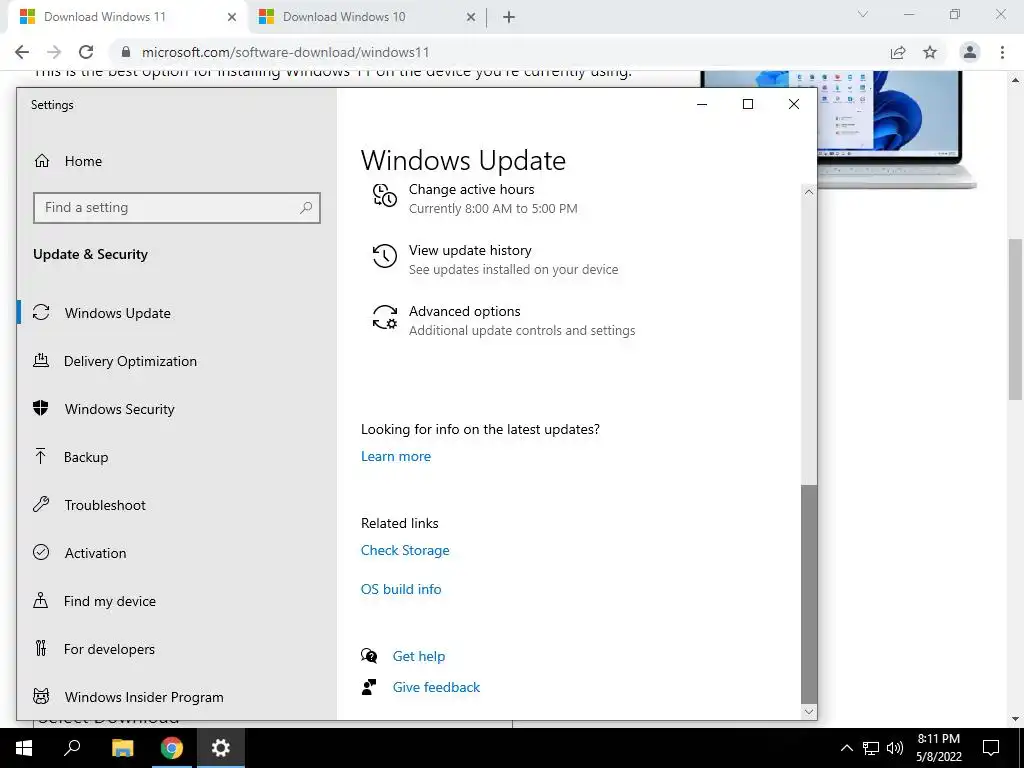Open Activation settings
Image resolution: width=1024 pixels, height=768 pixels.
95,553
